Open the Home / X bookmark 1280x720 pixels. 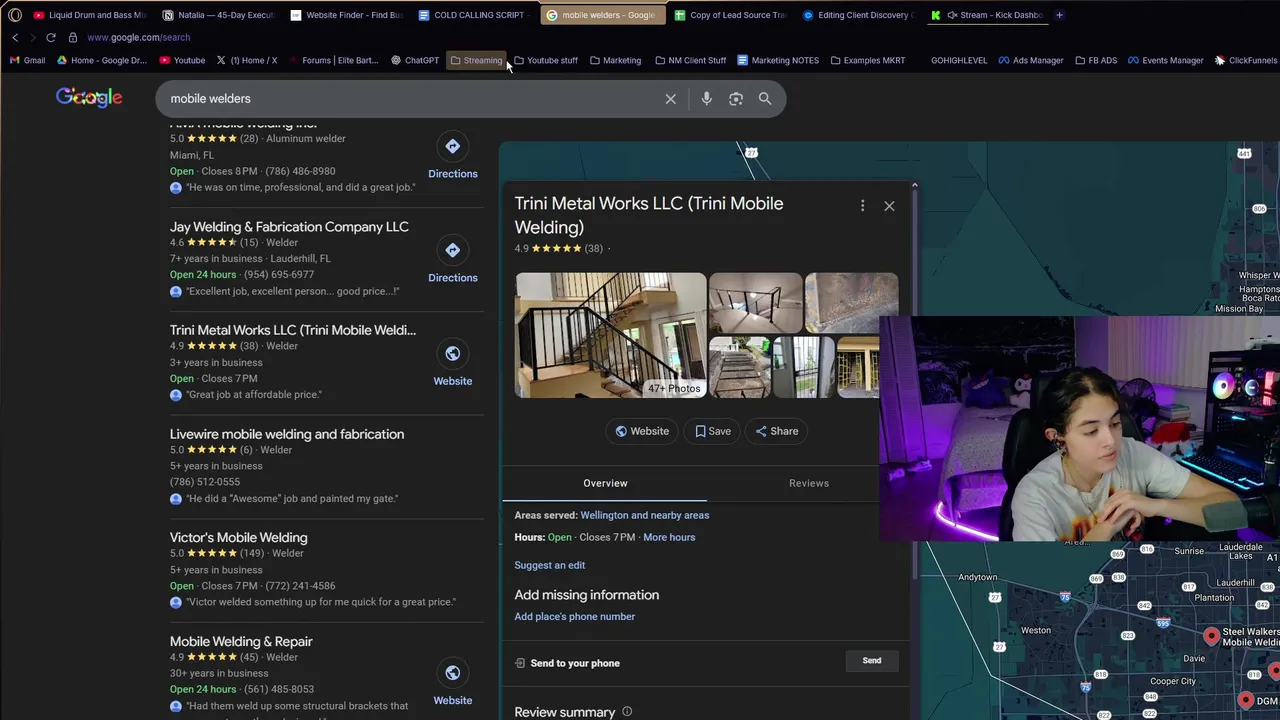pyautogui.click(x=246, y=60)
